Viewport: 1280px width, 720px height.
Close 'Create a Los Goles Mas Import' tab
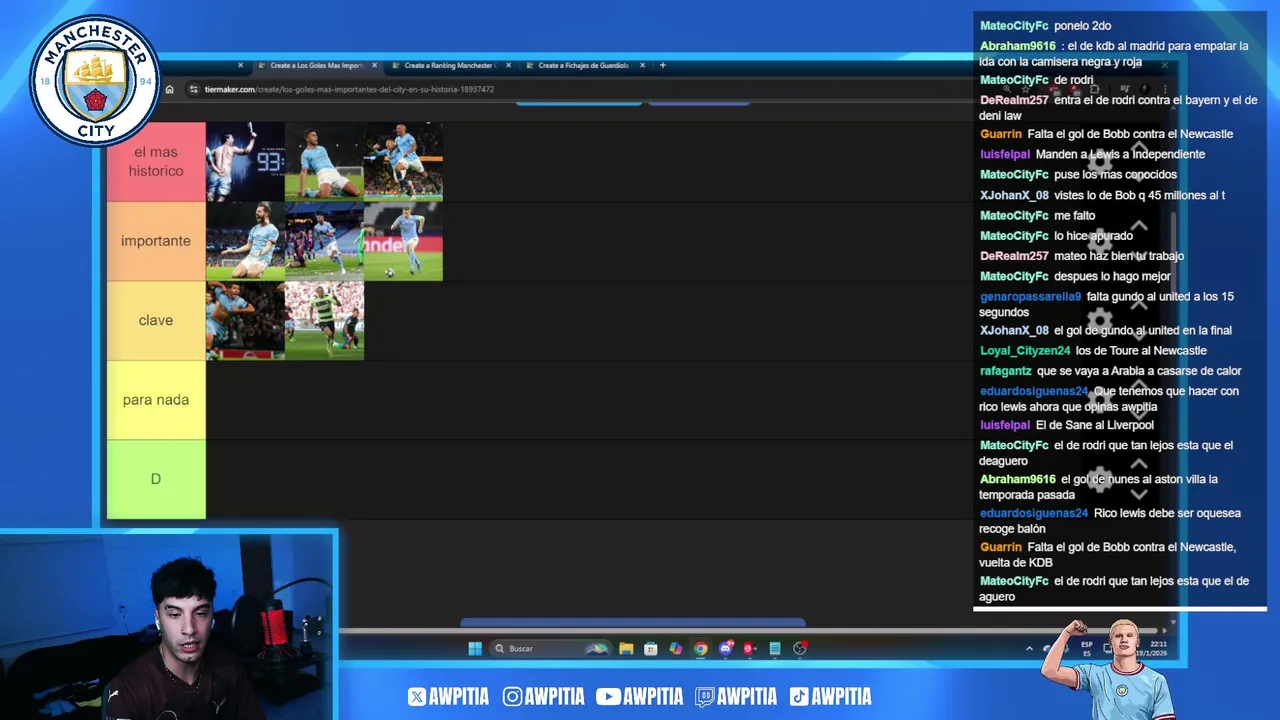[x=375, y=65]
